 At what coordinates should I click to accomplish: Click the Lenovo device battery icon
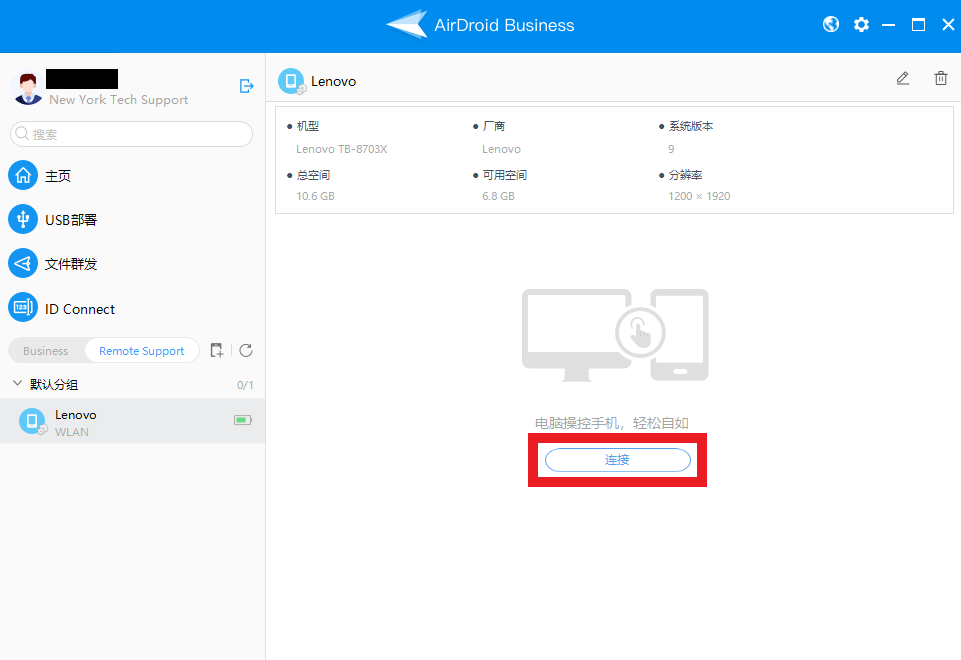point(243,420)
